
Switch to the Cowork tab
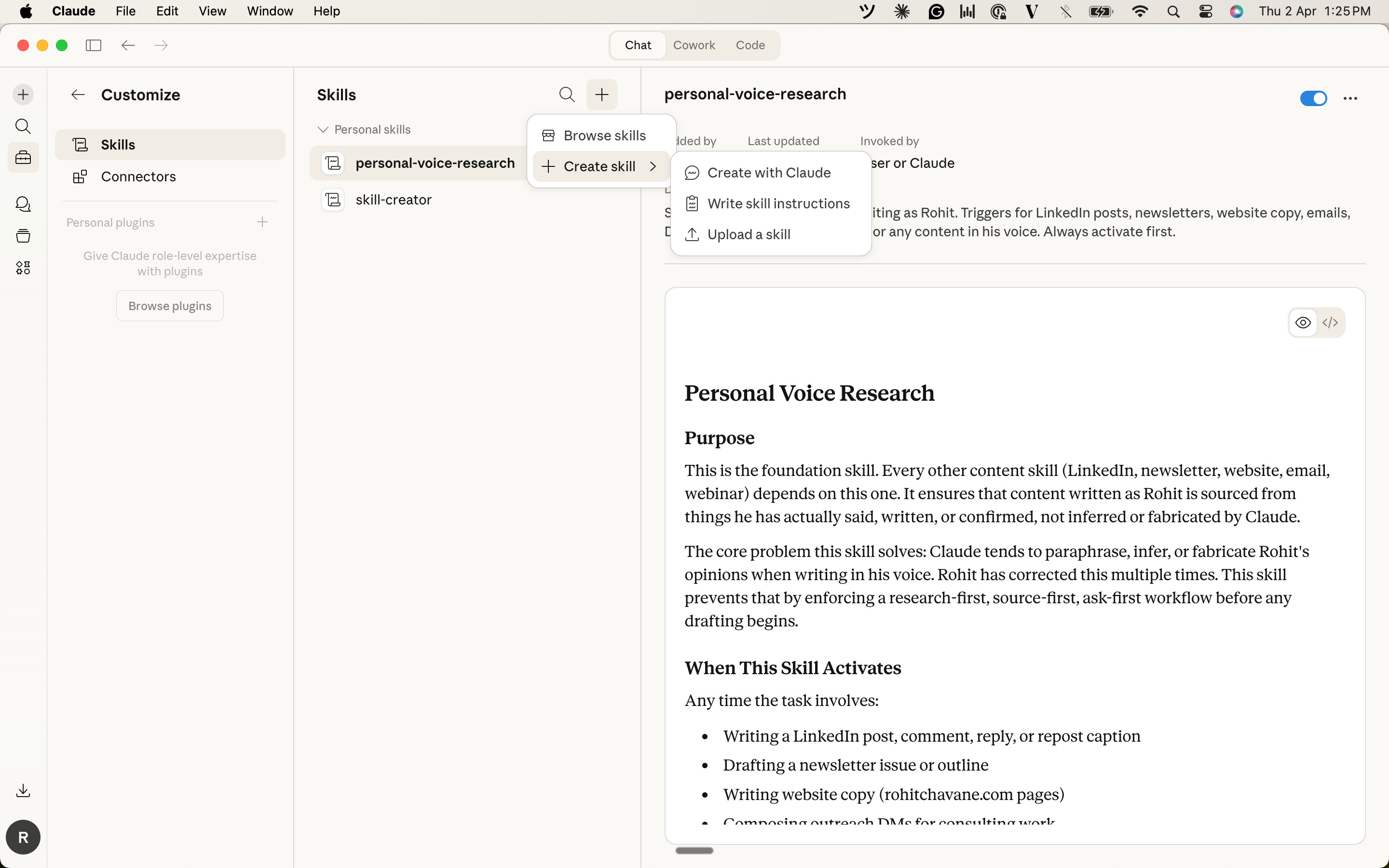[x=694, y=45]
